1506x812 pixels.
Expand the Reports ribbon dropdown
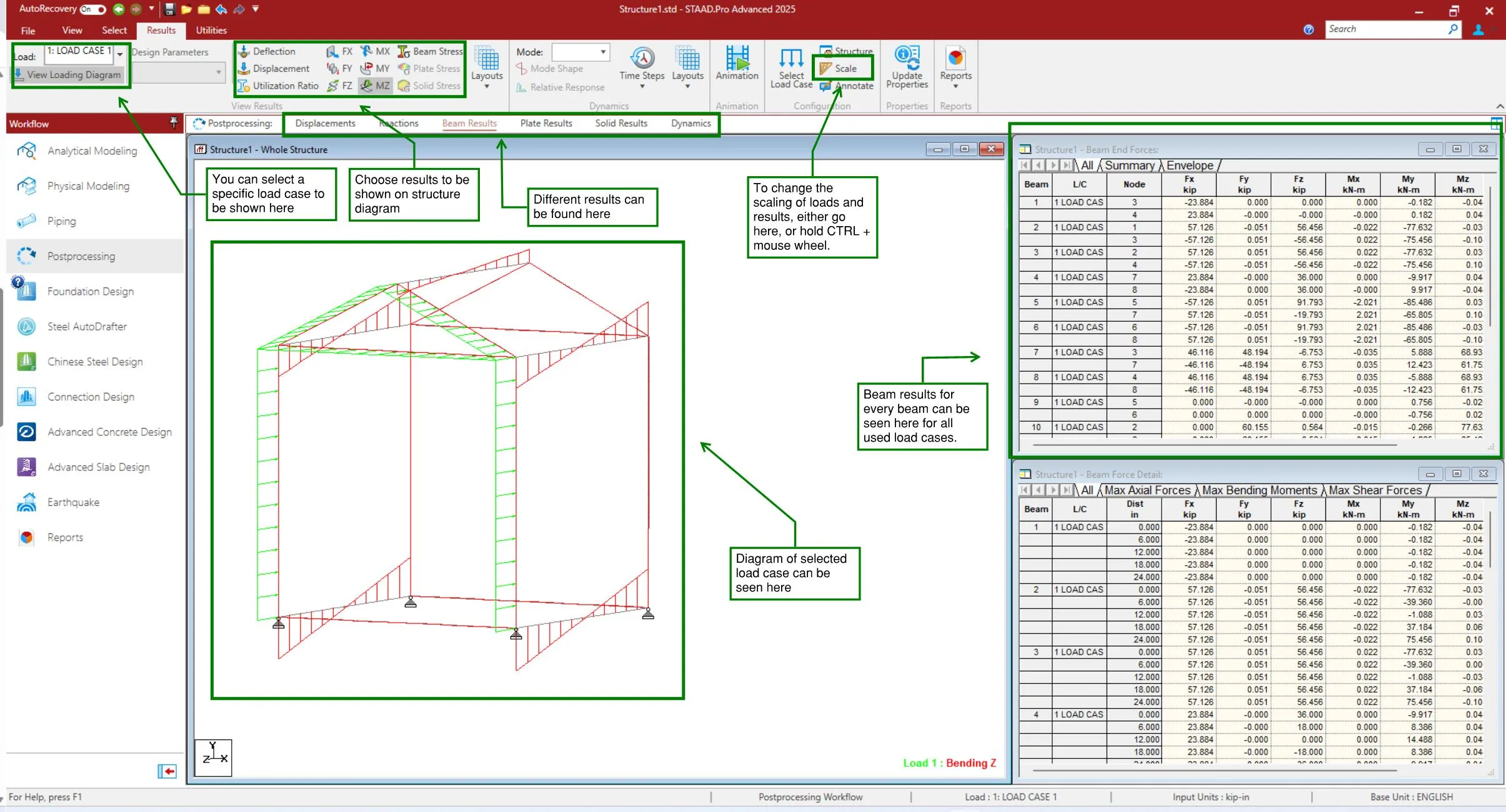pos(955,86)
